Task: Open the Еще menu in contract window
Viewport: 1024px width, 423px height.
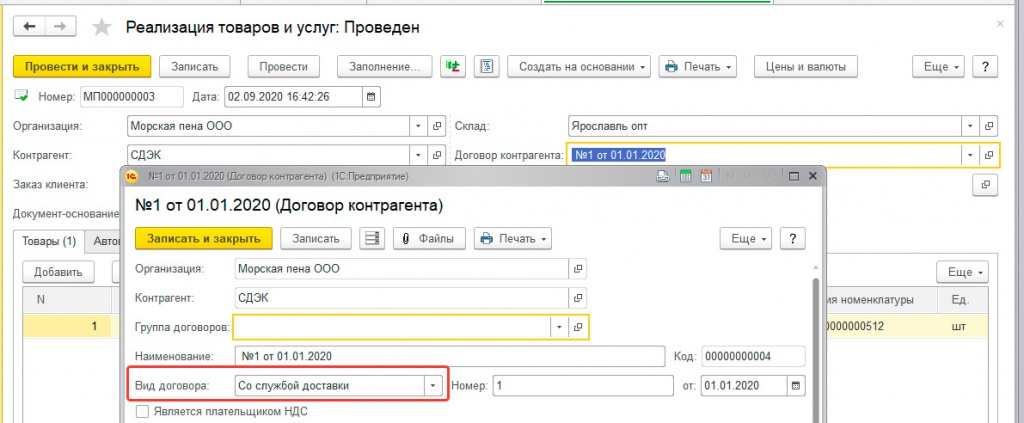Action: click(746, 238)
